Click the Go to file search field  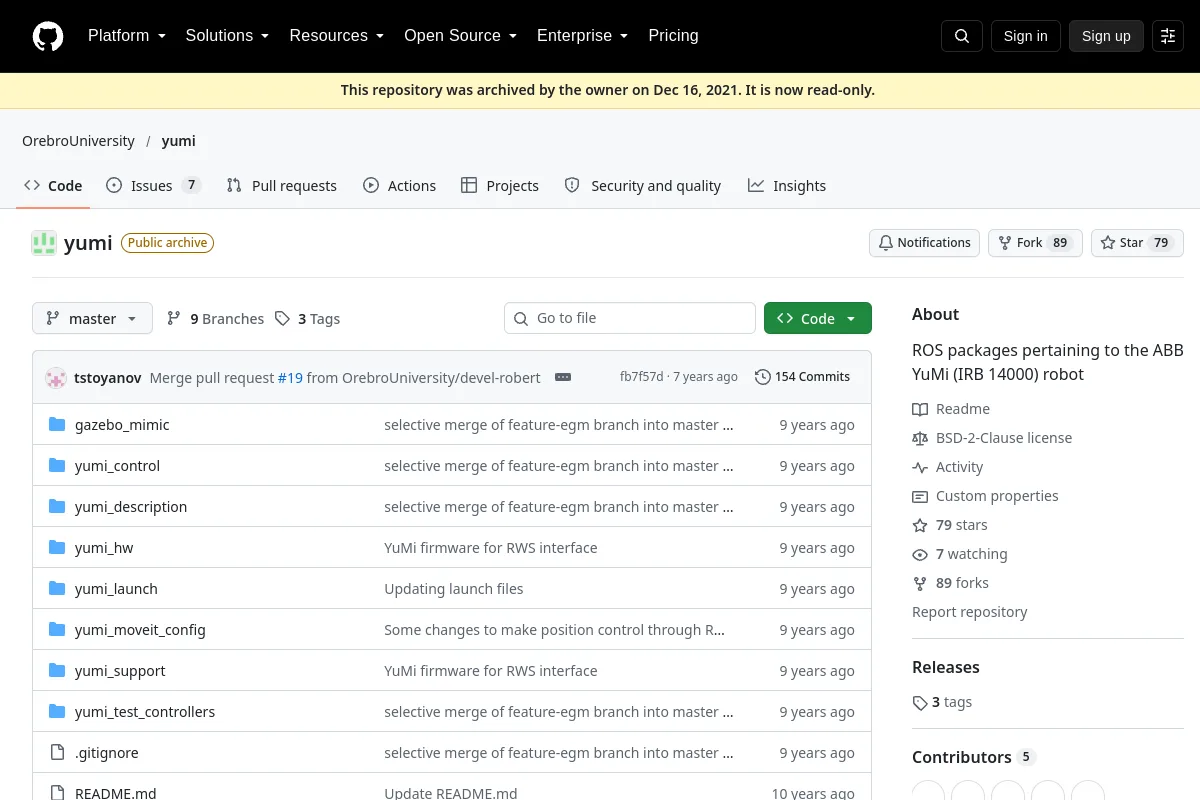[x=630, y=318]
